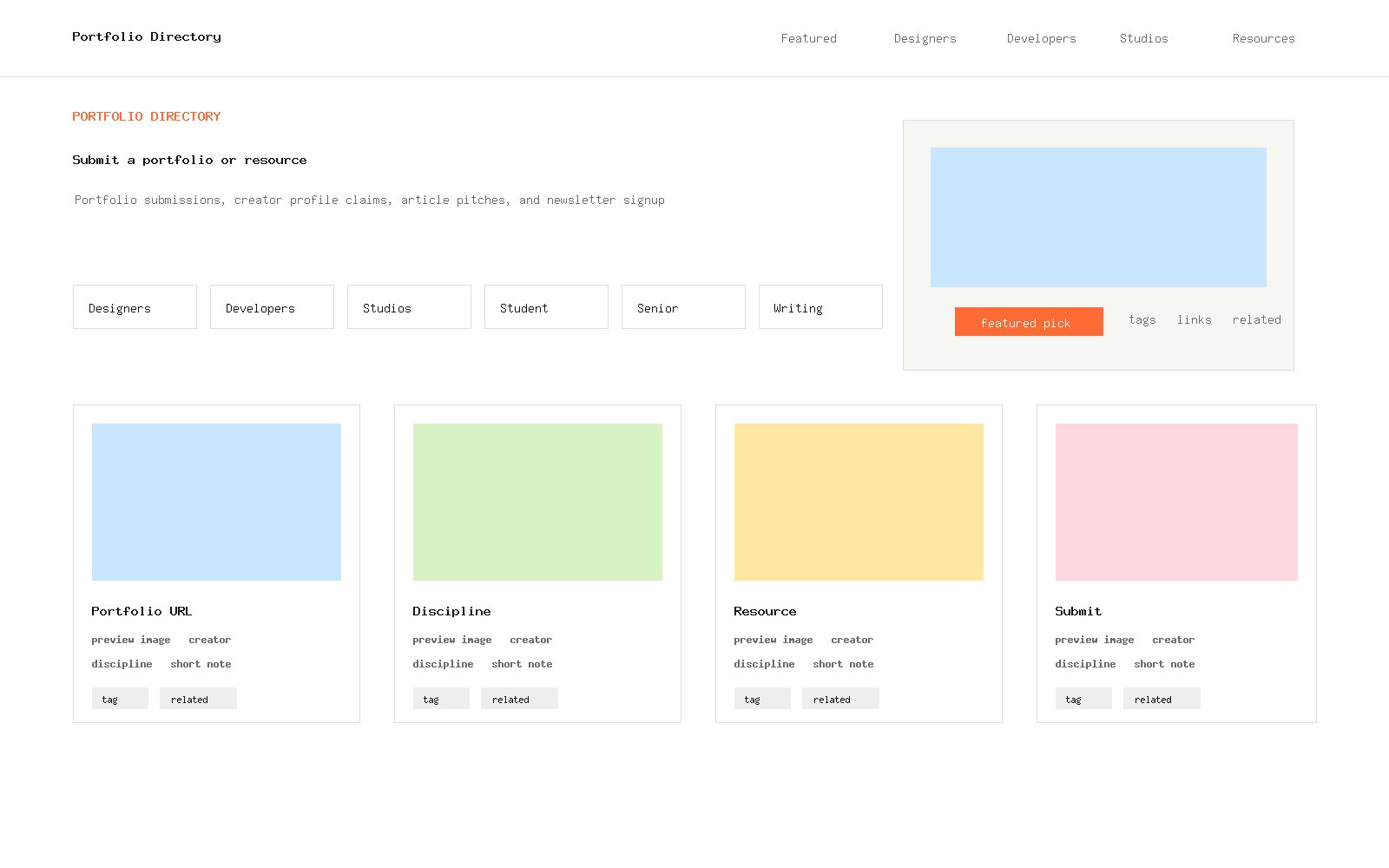The image size is (1389, 868).
Task: Select the Student filter box
Action: click(x=546, y=307)
